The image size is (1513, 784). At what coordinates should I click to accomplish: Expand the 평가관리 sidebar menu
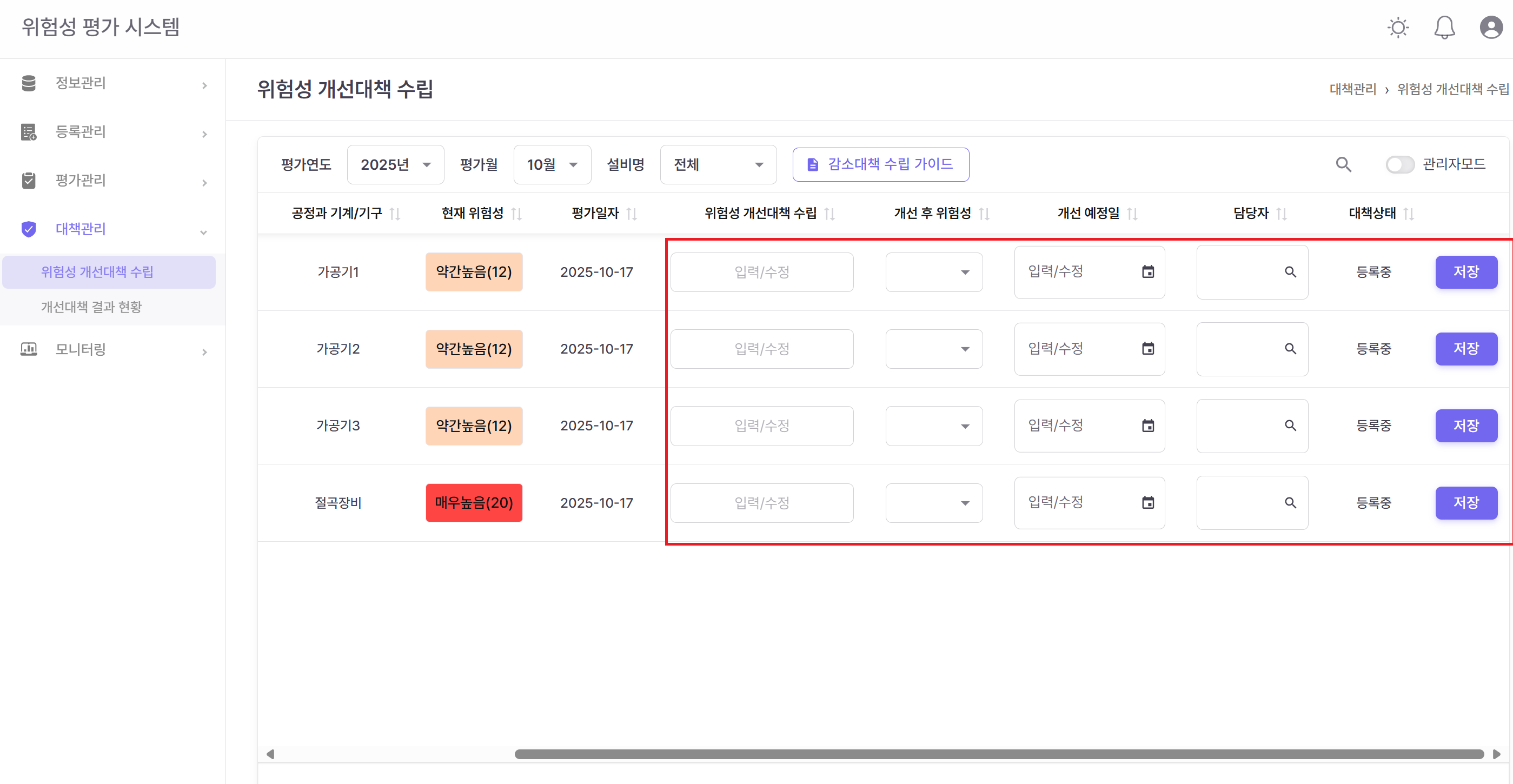tap(81, 180)
